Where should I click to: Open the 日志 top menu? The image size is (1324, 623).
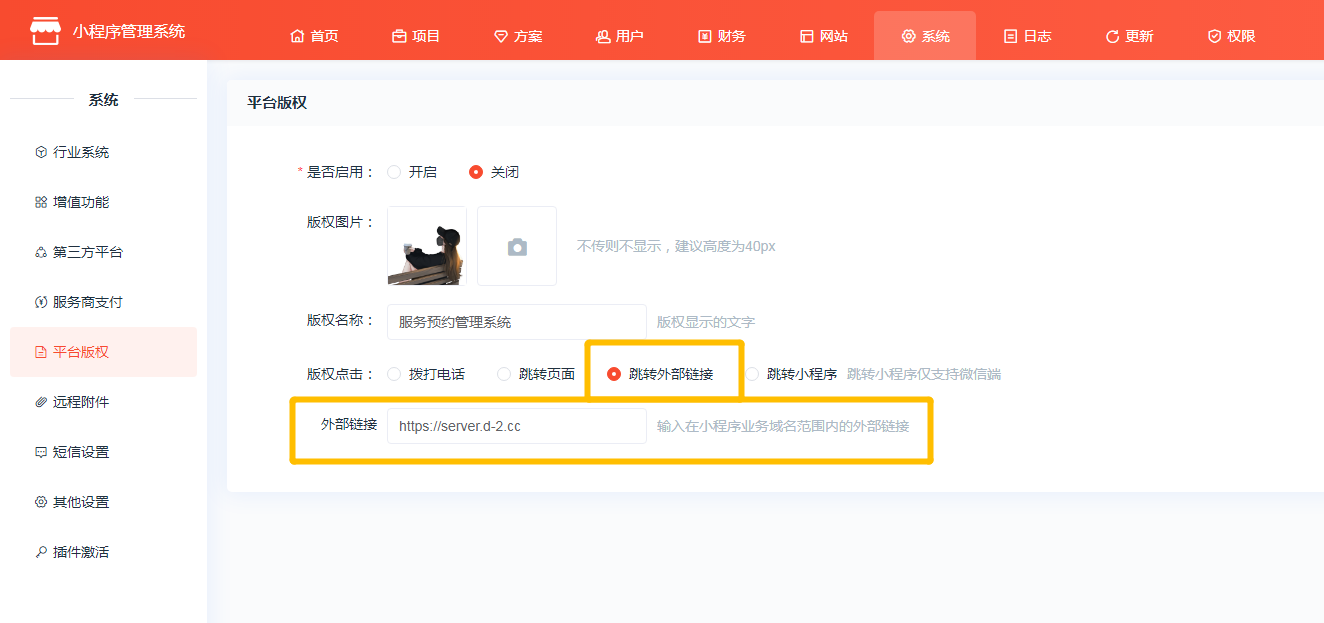[1028, 36]
